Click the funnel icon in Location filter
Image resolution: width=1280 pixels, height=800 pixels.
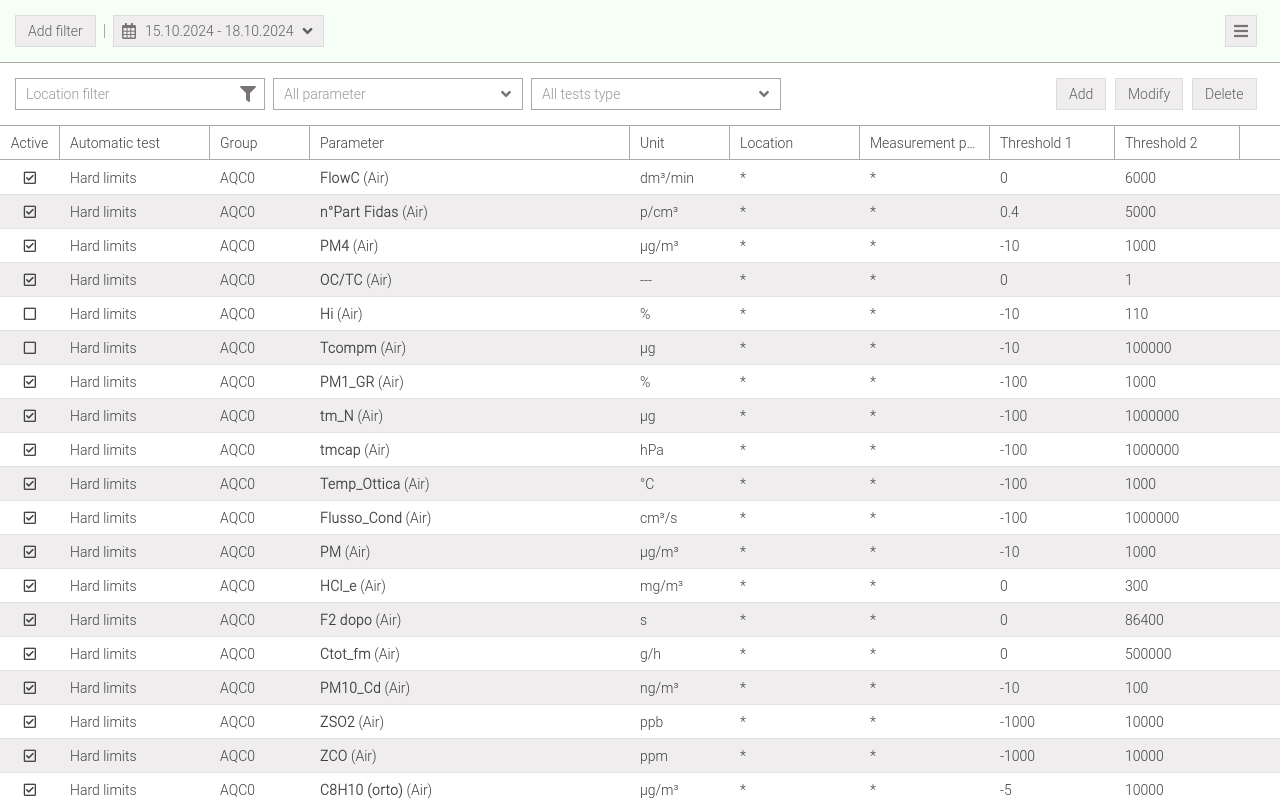coord(248,94)
